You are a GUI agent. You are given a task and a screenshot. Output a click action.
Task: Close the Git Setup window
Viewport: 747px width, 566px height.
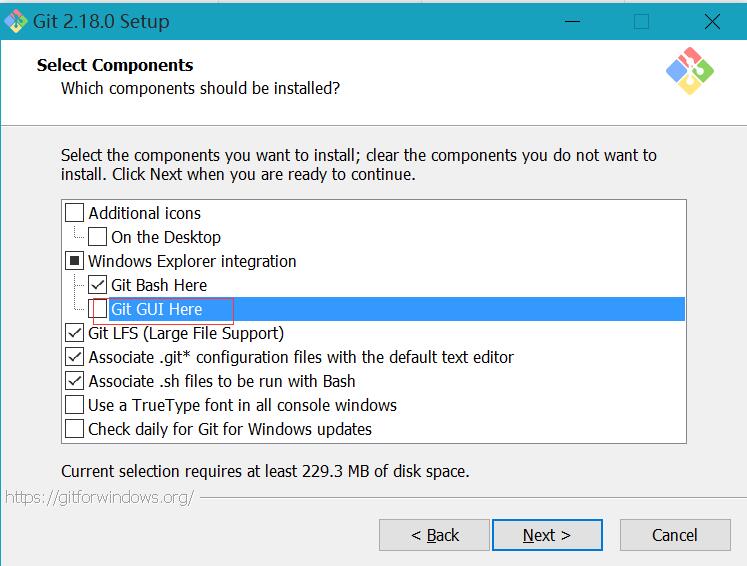pos(711,21)
